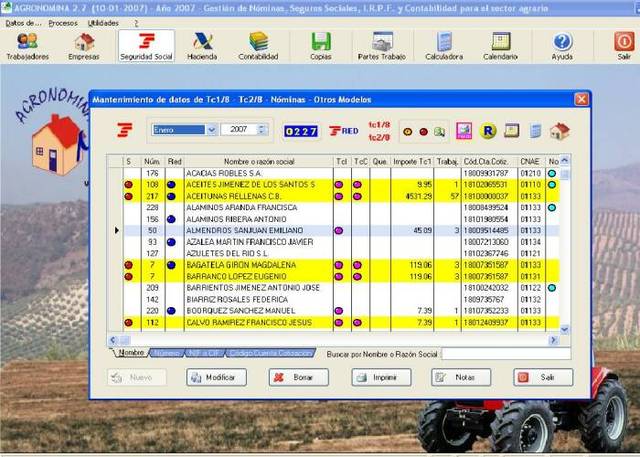The image size is (640, 457).
Task: Click the CNAE column header
Action: [530, 162]
